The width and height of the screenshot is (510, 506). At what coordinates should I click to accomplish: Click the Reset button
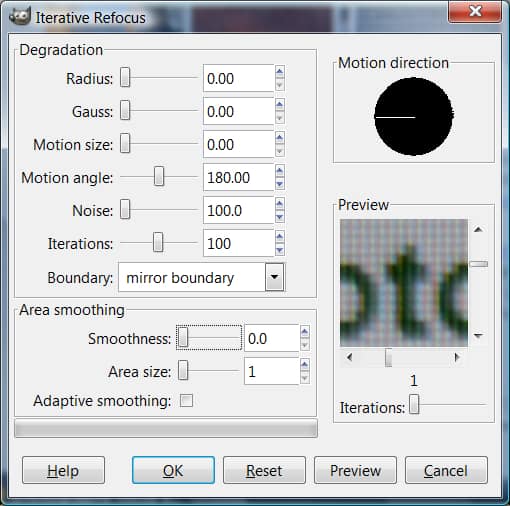pos(264,470)
